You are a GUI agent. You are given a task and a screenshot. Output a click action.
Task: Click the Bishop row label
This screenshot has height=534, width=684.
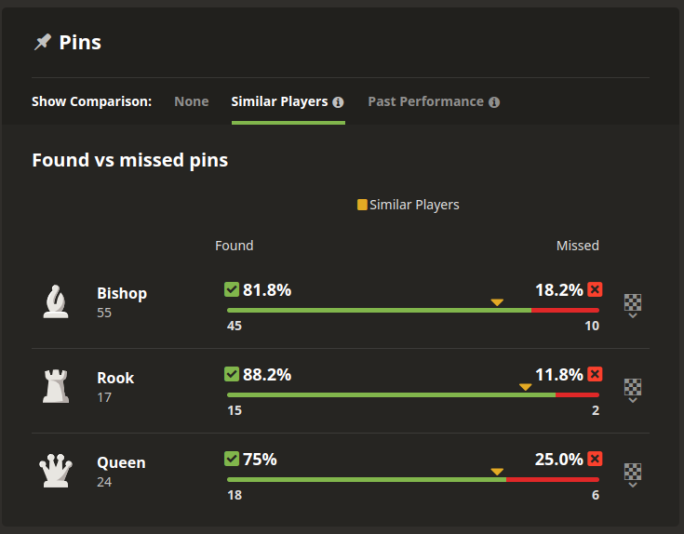pyautogui.click(x=121, y=293)
